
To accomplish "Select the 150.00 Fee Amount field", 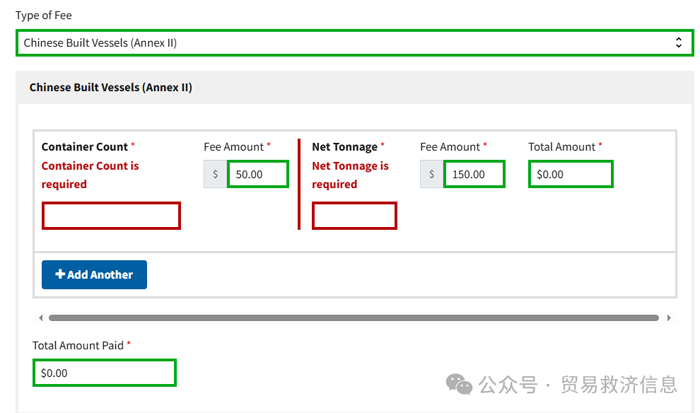I will point(474,174).
